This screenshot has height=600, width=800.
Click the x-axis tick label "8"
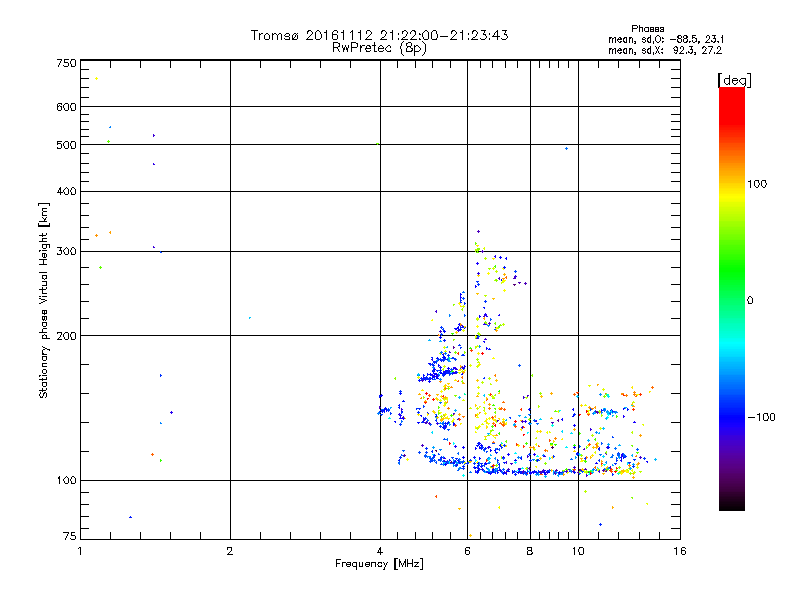(530, 552)
